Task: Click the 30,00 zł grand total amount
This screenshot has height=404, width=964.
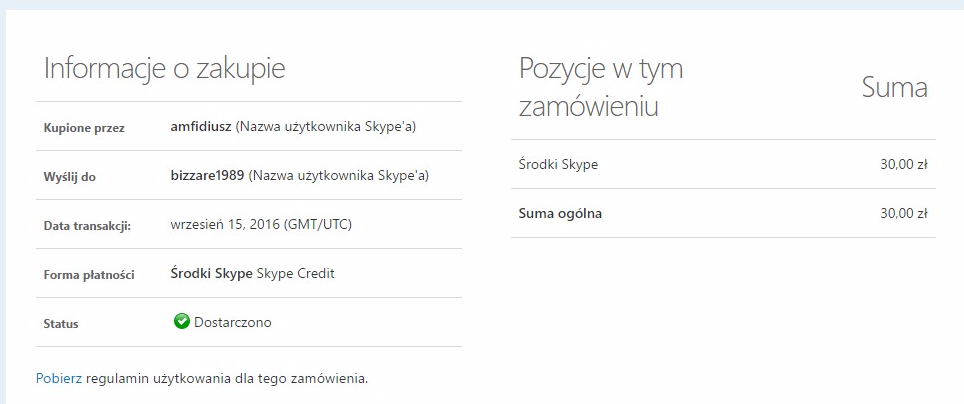Action: coord(903,213)
